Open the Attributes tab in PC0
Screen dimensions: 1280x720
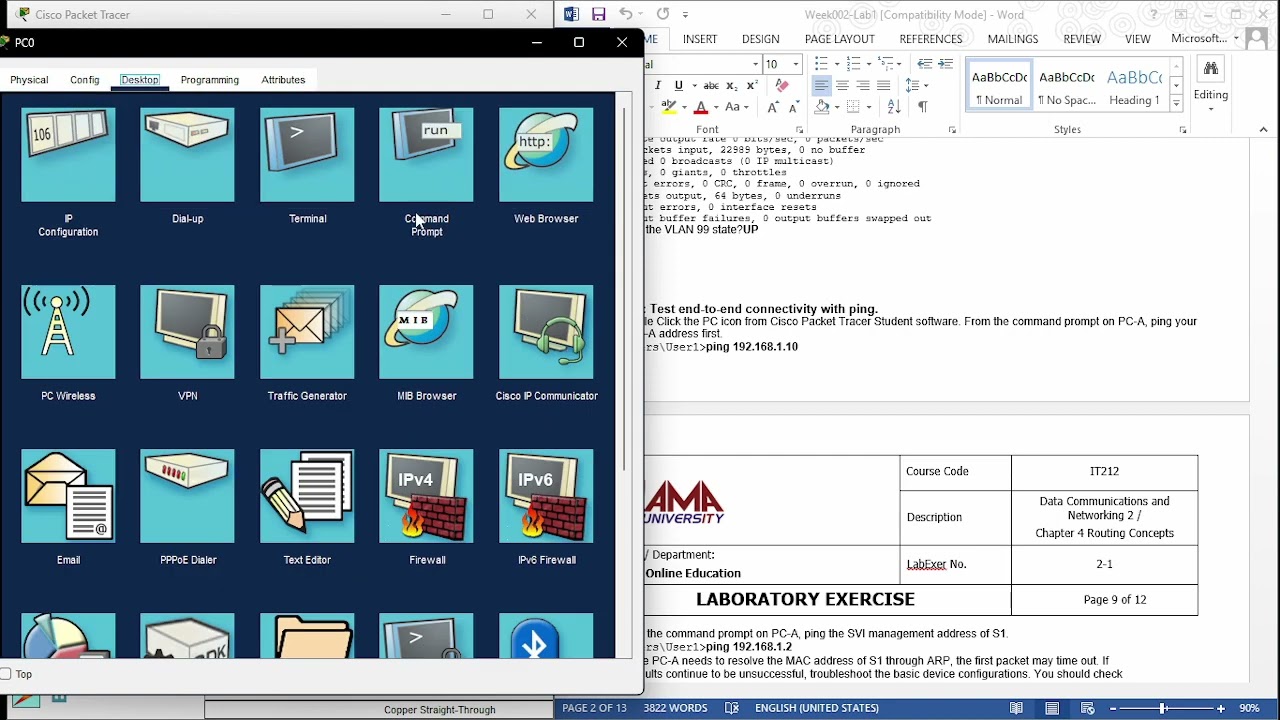click(283, 80)
